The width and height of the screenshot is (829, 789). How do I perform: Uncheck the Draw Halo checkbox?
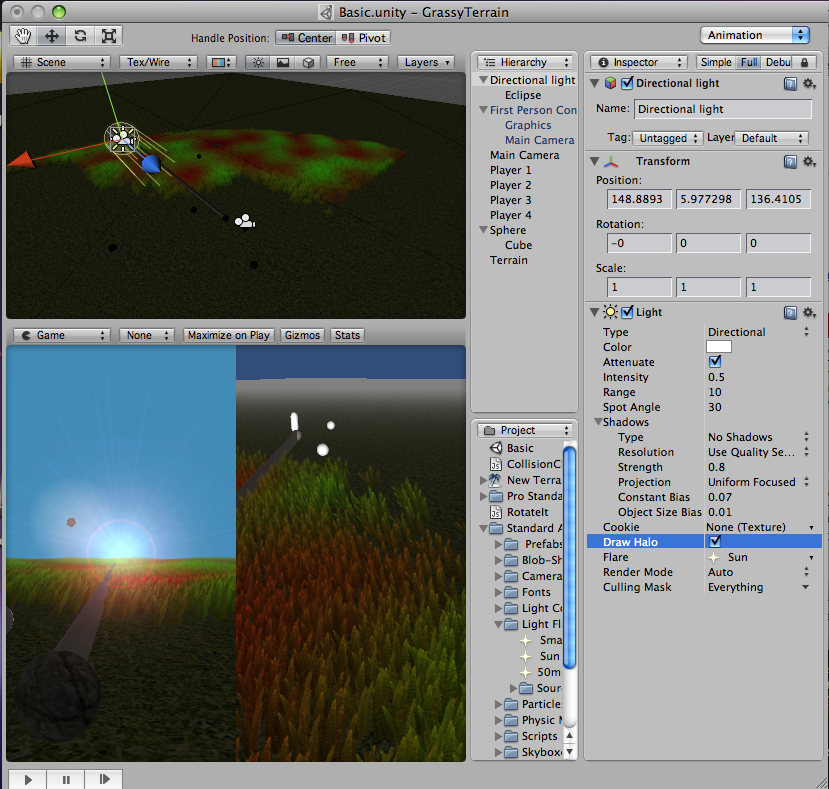717,542
